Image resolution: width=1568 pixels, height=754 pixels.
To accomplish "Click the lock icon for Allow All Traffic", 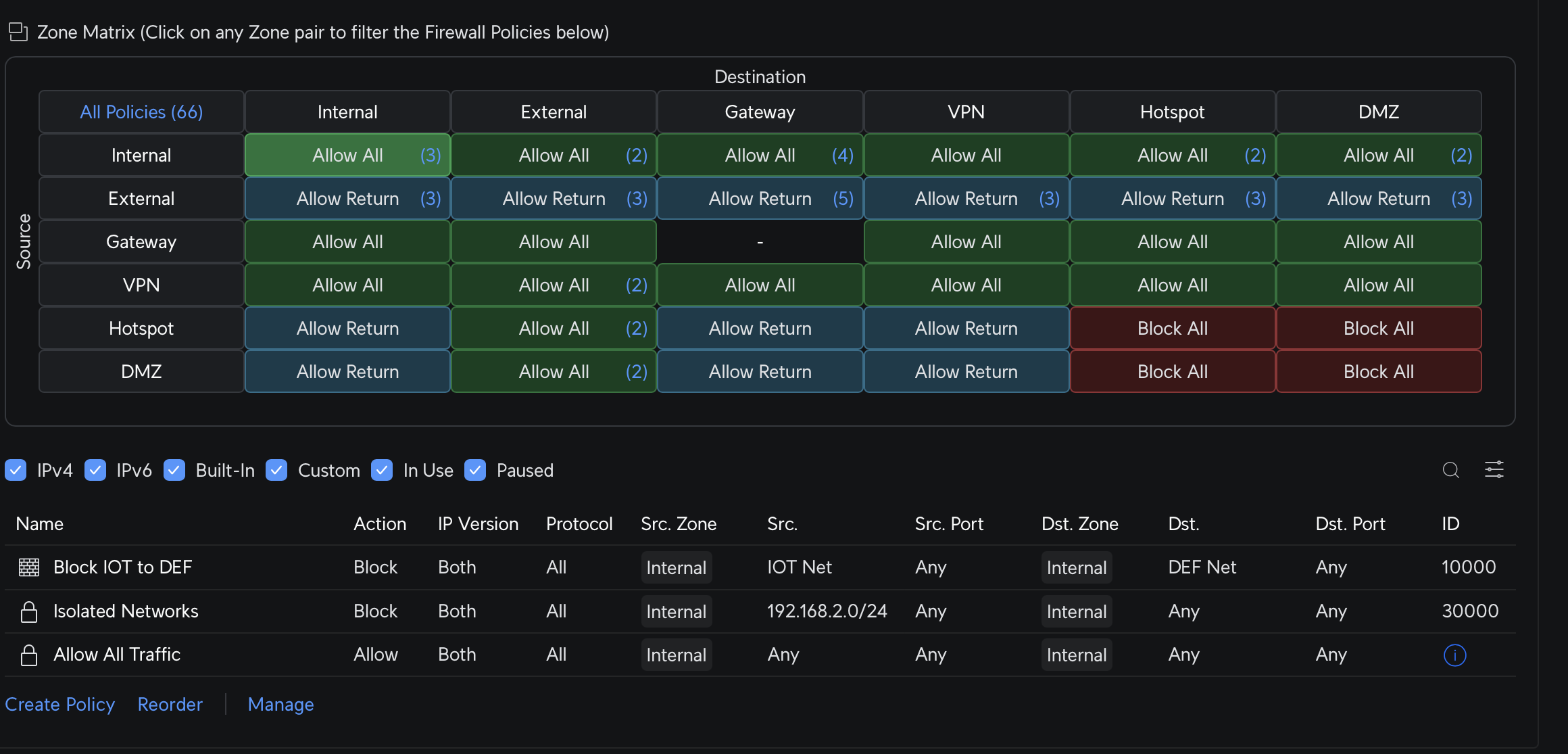I will tap(29, 655).
